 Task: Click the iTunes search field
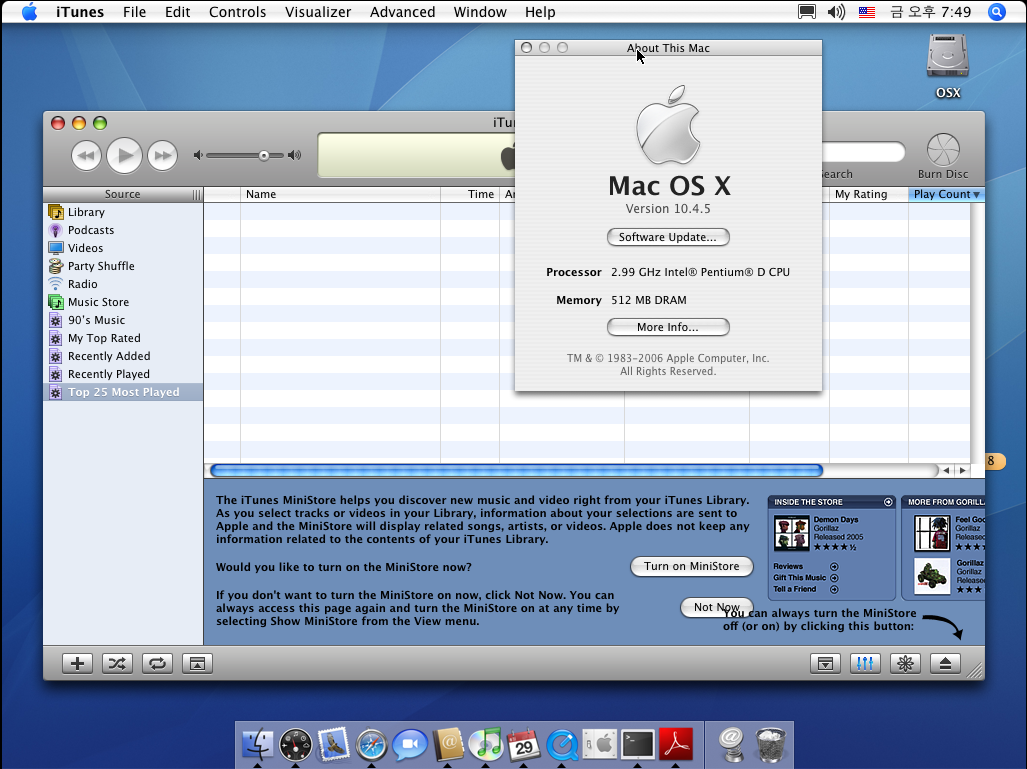[863, 153]
